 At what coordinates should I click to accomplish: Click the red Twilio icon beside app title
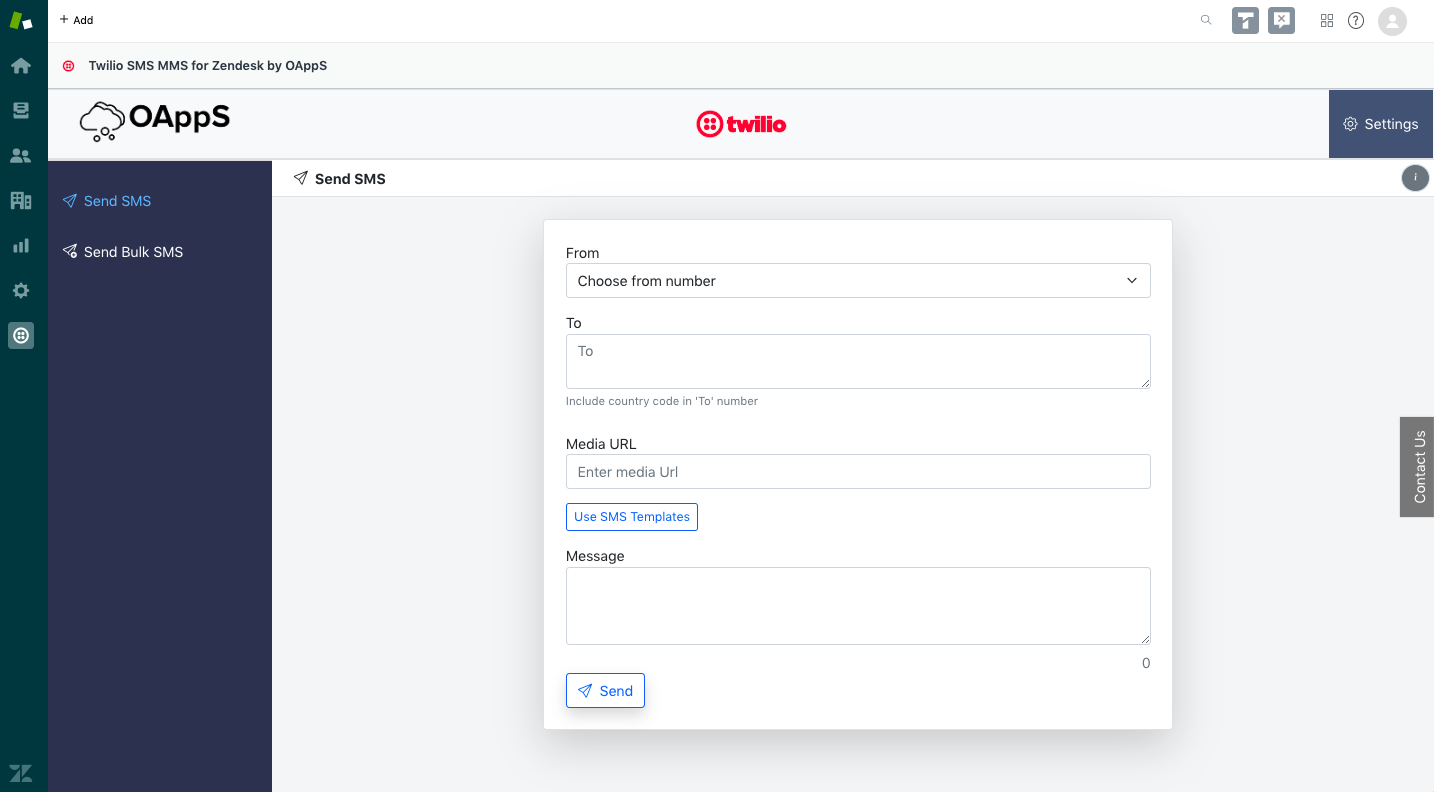click(69, 66)
